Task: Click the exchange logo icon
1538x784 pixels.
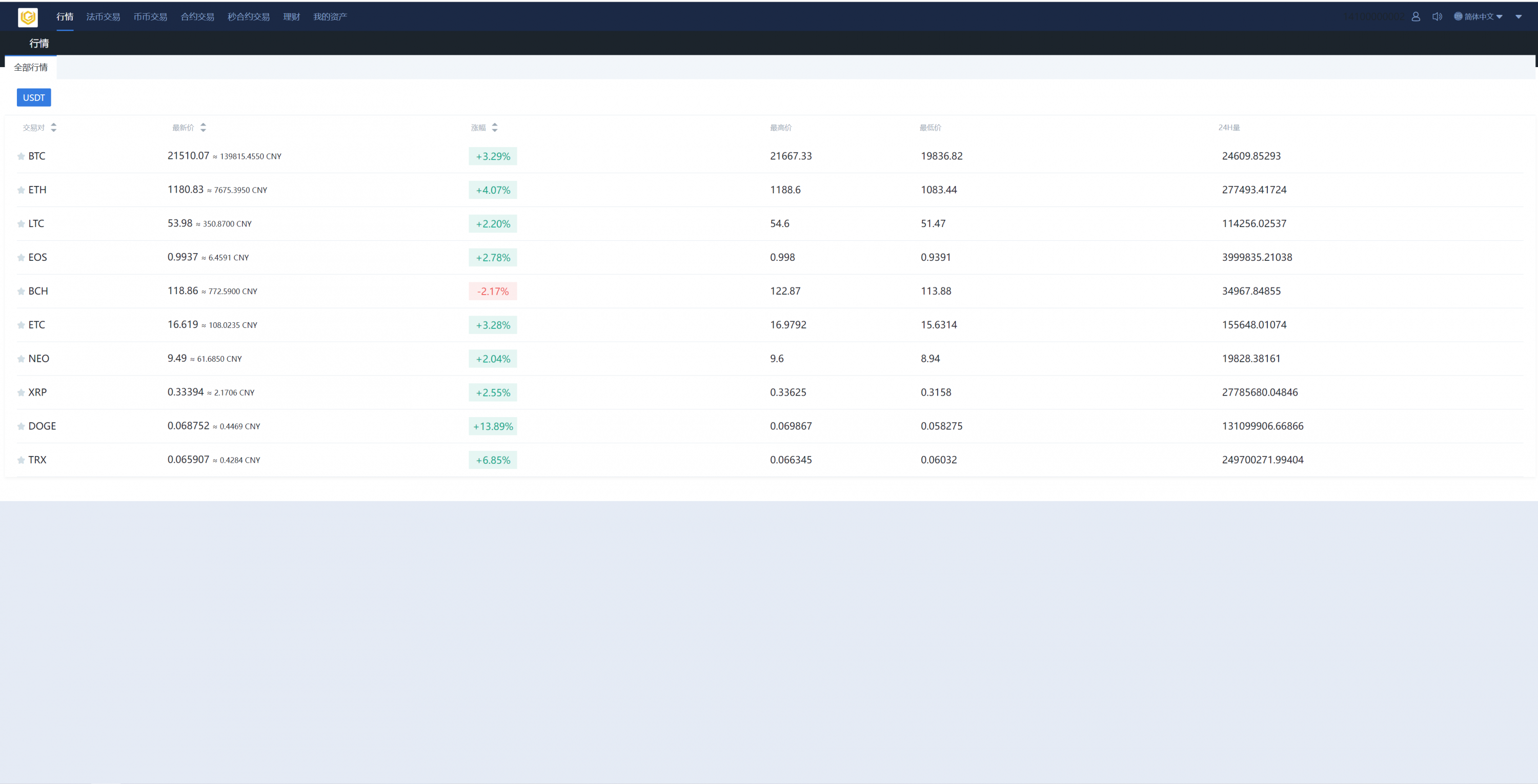Action: point(28,17)
